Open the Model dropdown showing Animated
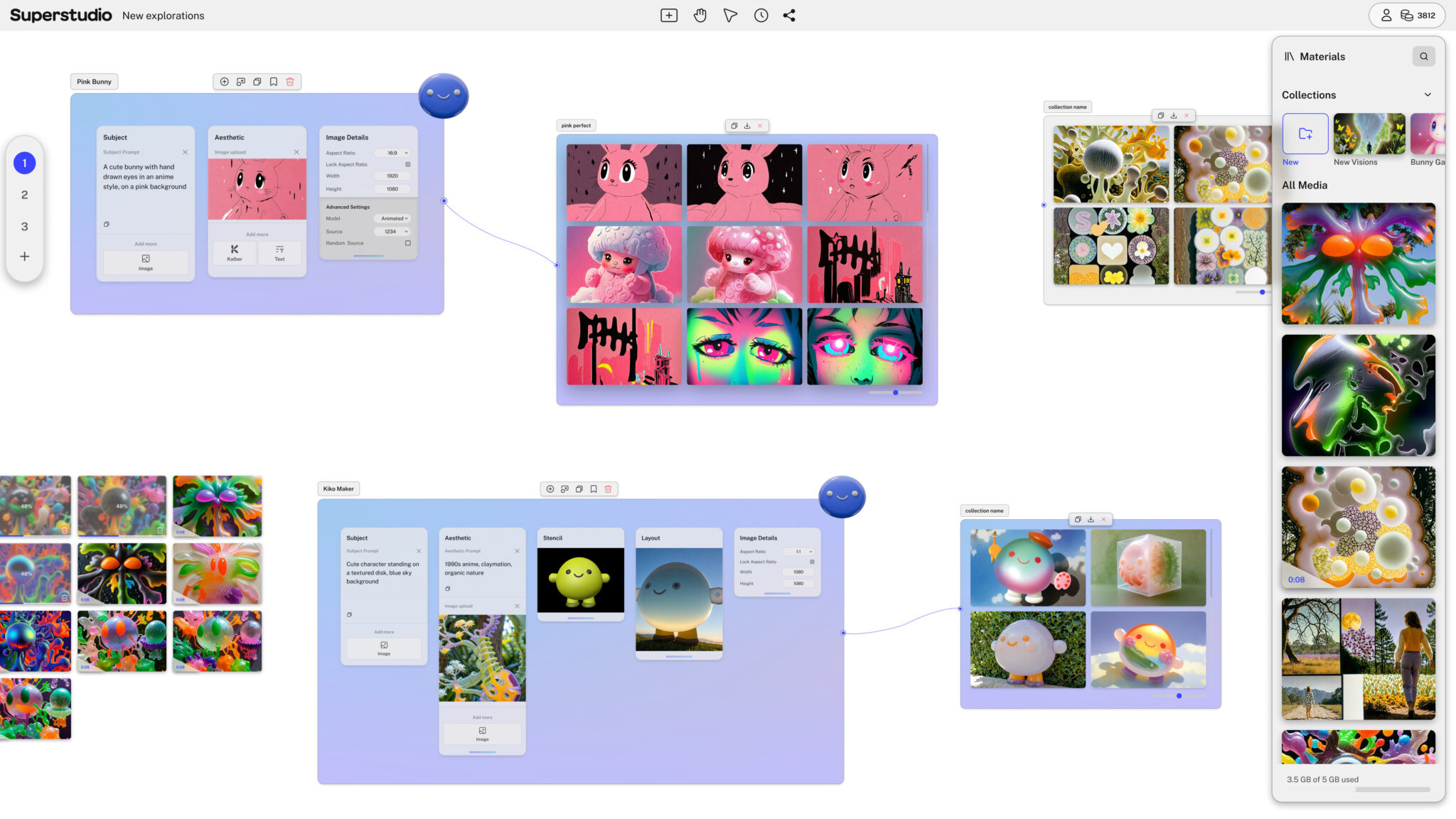 pos(392,218)
